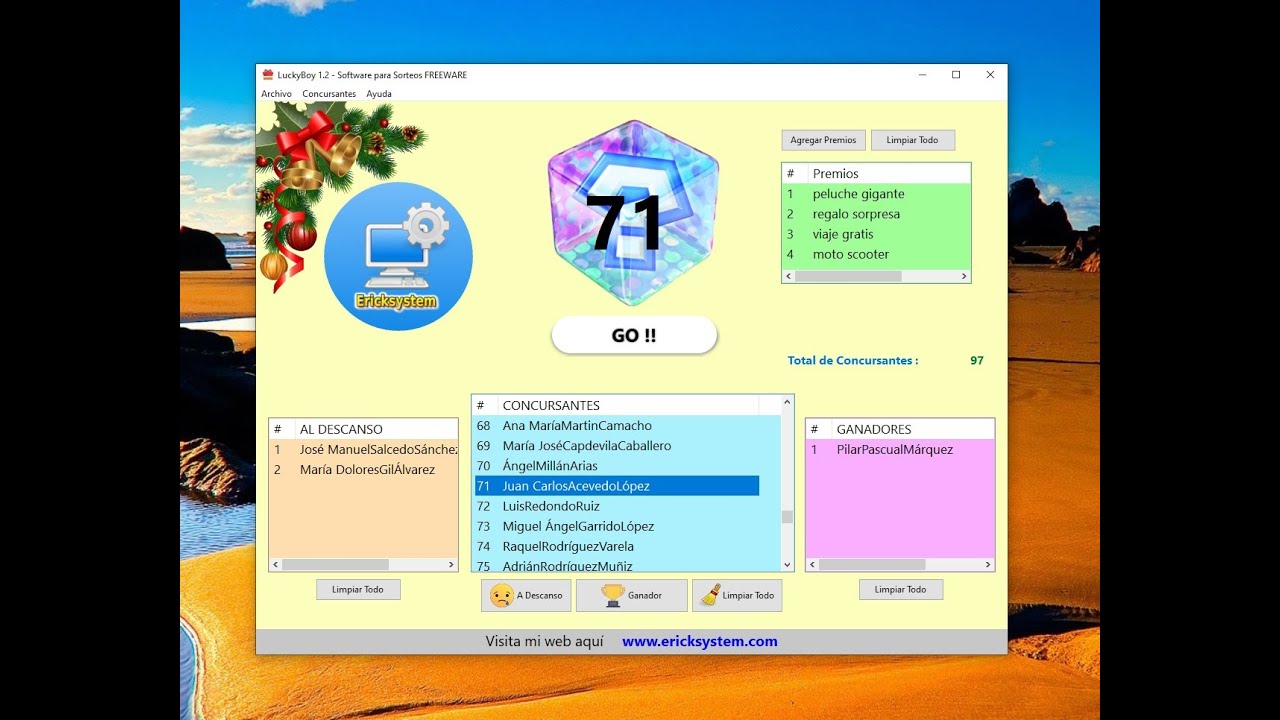Click the GANADORES column header

pyautogui.click(x=913, y=429)
